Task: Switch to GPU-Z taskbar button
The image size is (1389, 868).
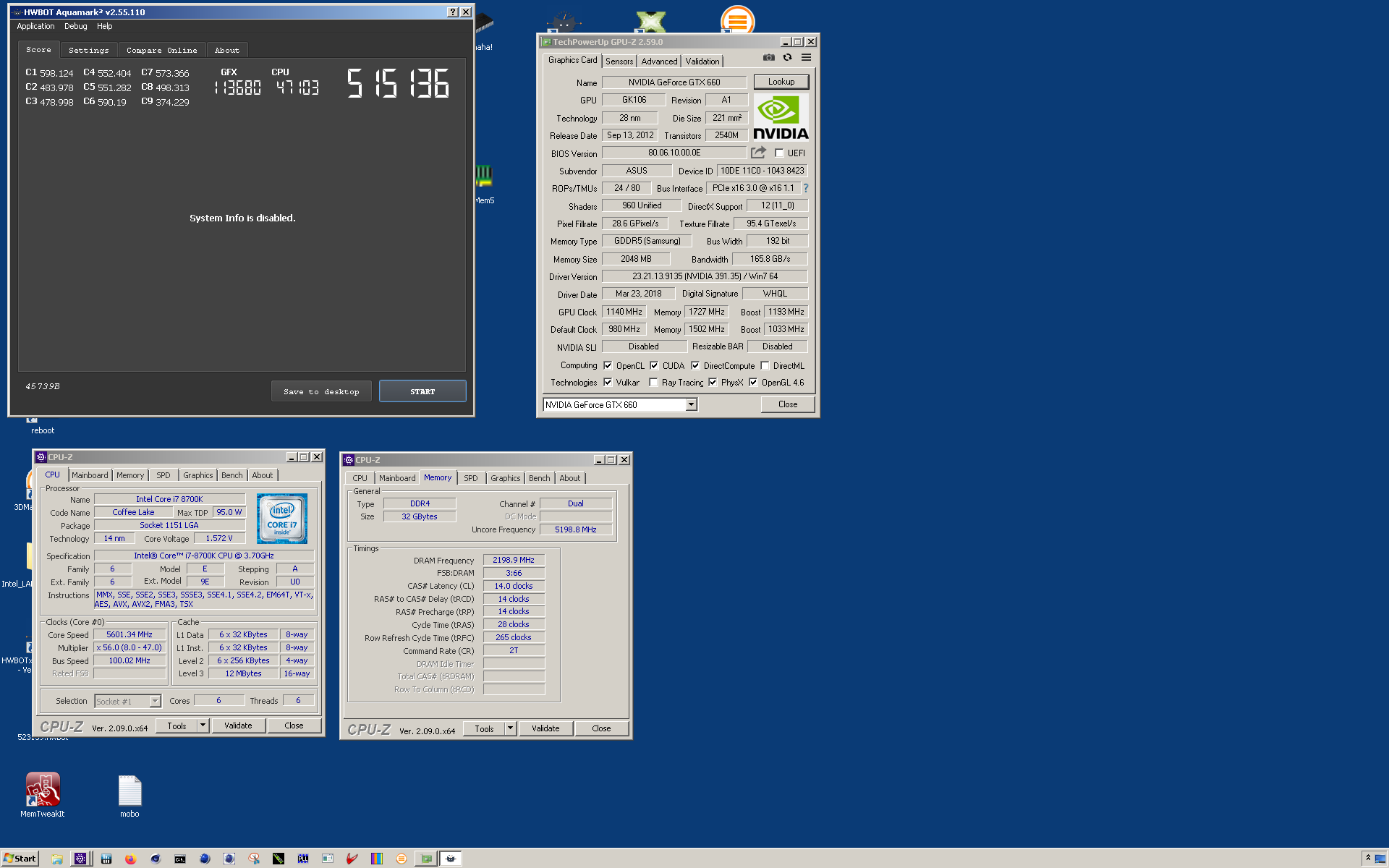Action: [427, 859]
